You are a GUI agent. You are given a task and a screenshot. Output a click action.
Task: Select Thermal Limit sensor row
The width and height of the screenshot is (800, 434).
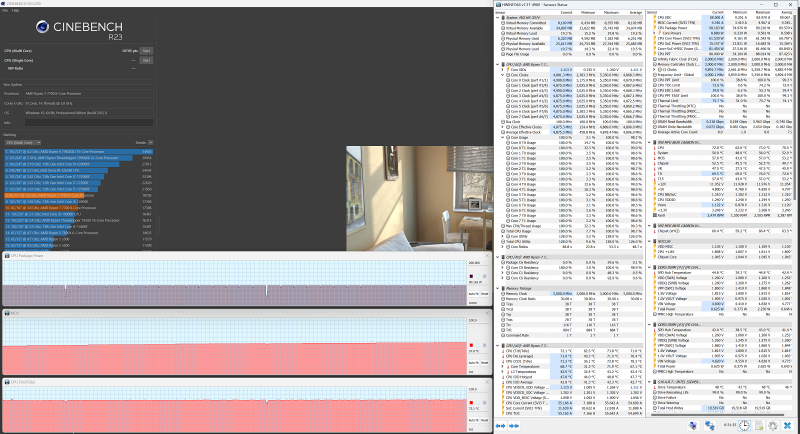click(x=722, y=101)
